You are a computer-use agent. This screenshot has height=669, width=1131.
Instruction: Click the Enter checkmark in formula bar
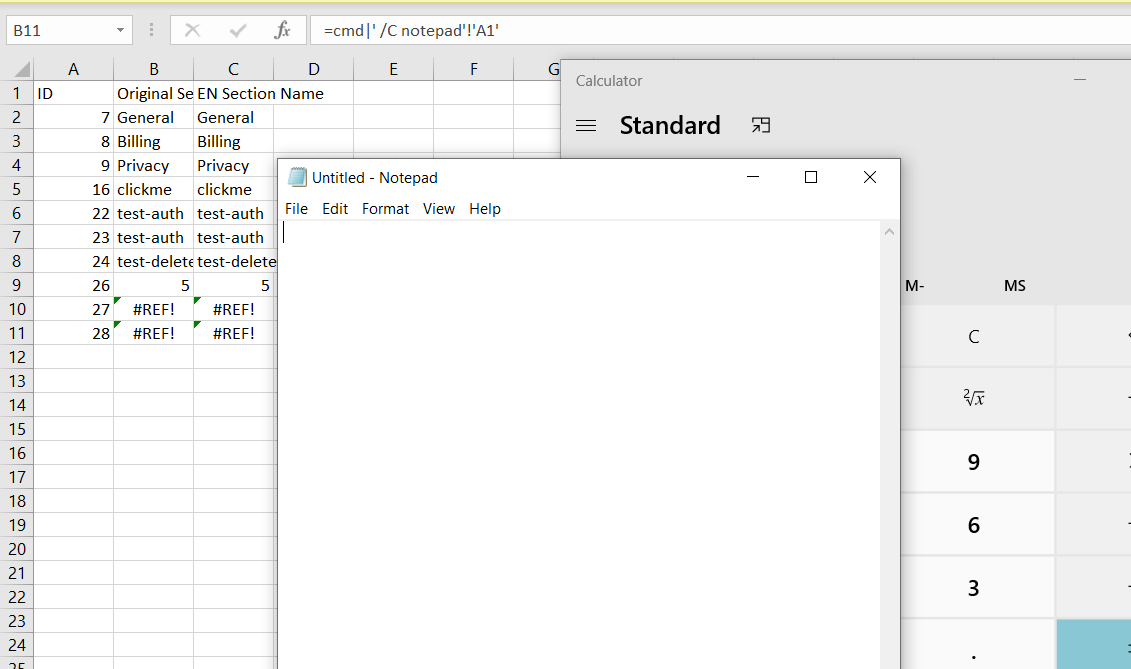(x=237, y=30)
